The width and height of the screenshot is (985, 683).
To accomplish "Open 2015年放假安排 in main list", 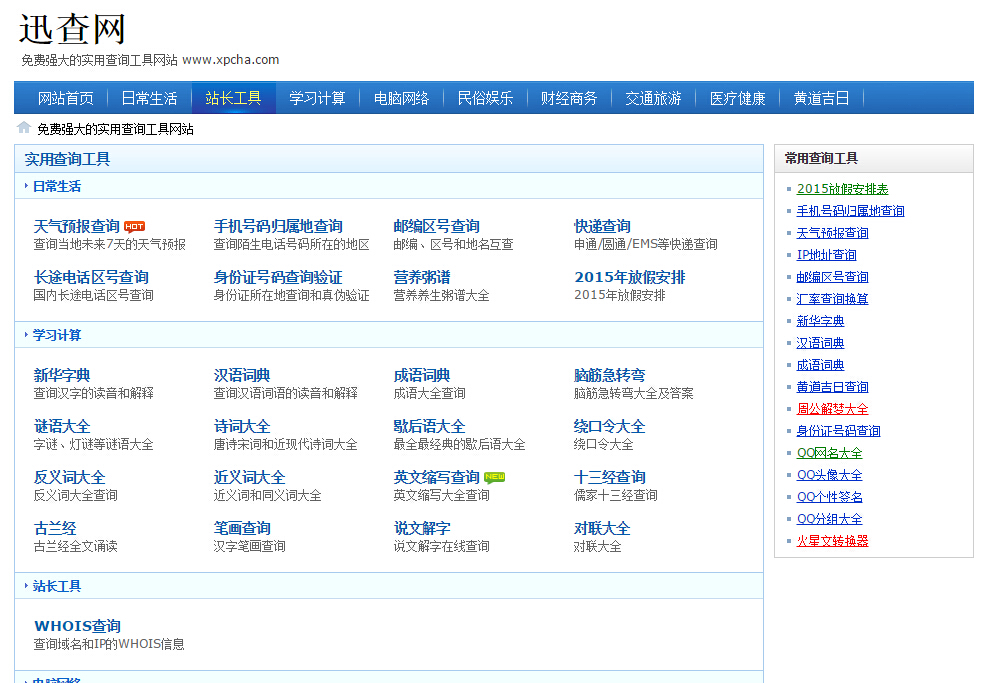I will pos(629,277).
